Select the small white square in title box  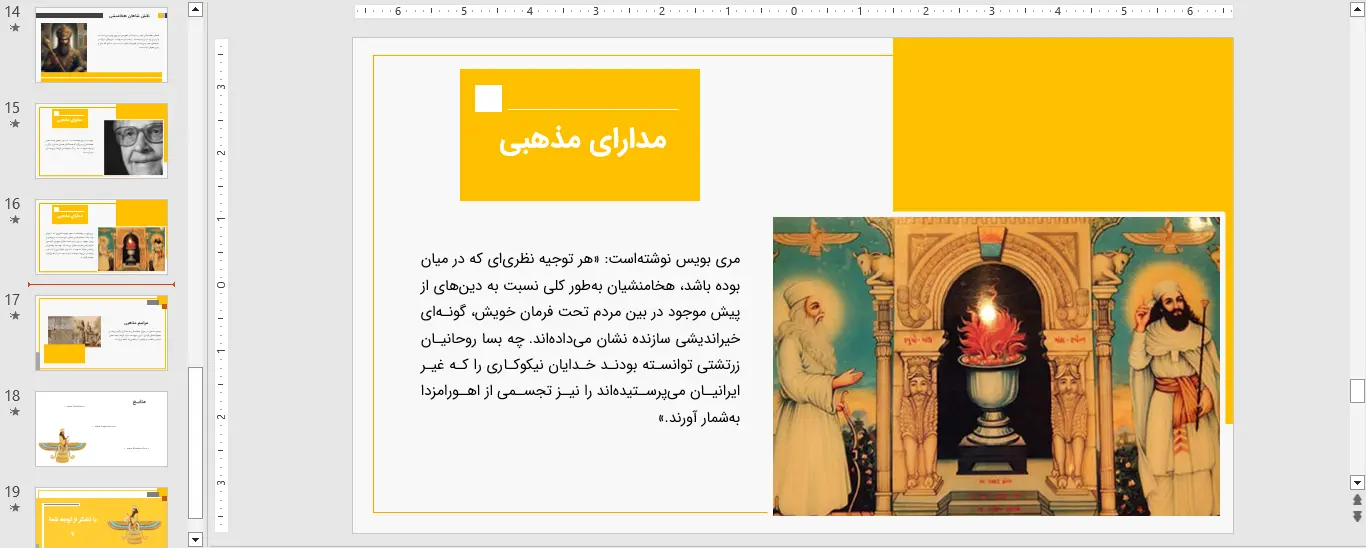(x=488, y=99)
